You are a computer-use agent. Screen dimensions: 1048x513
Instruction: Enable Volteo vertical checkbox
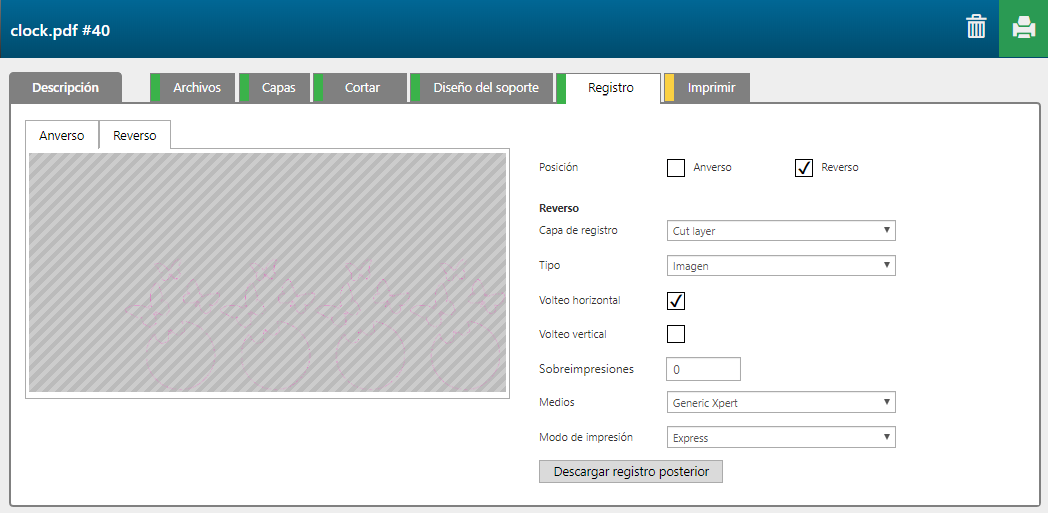pos(675,334)
